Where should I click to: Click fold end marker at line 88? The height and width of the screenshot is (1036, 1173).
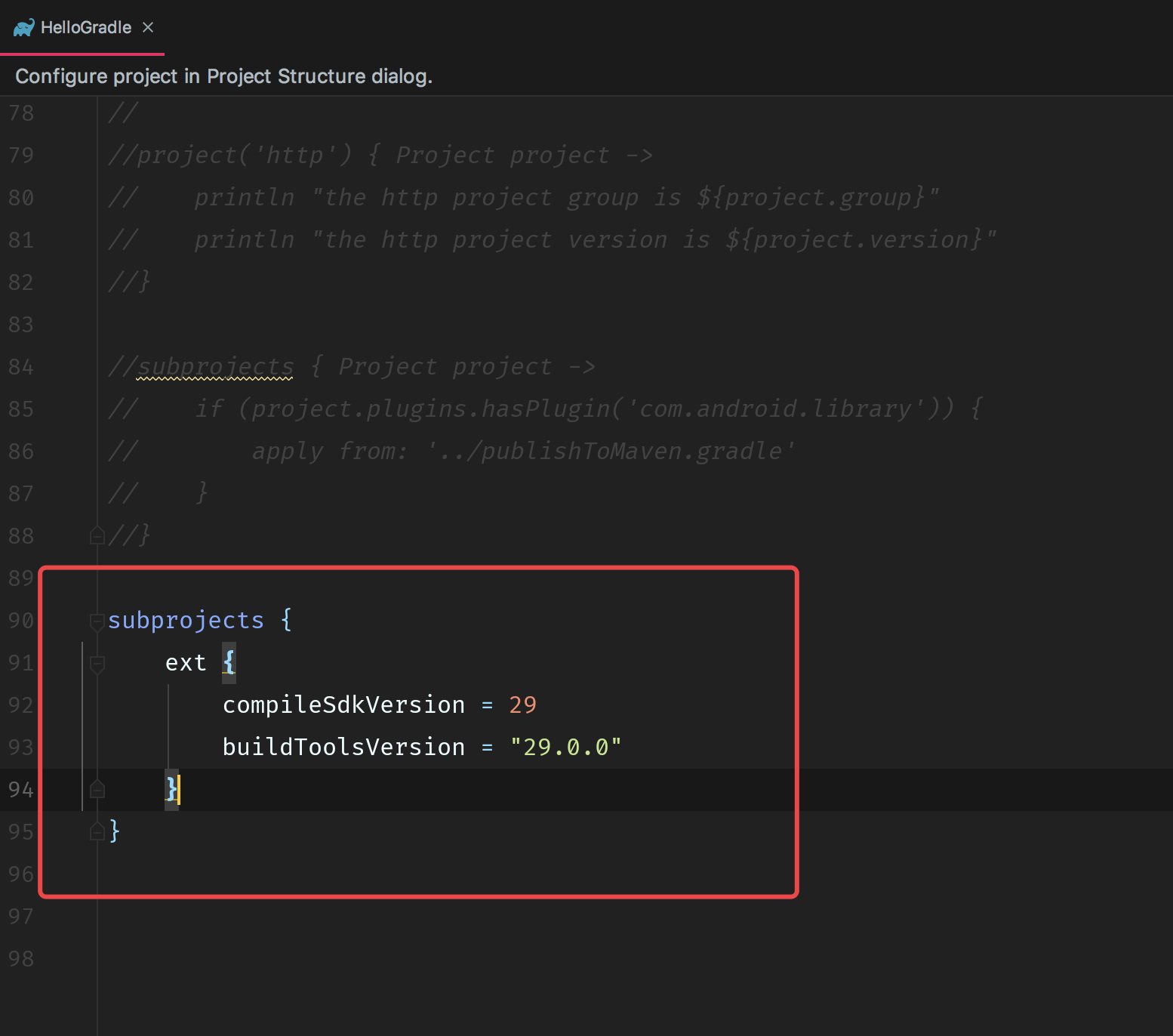(97, 535)
